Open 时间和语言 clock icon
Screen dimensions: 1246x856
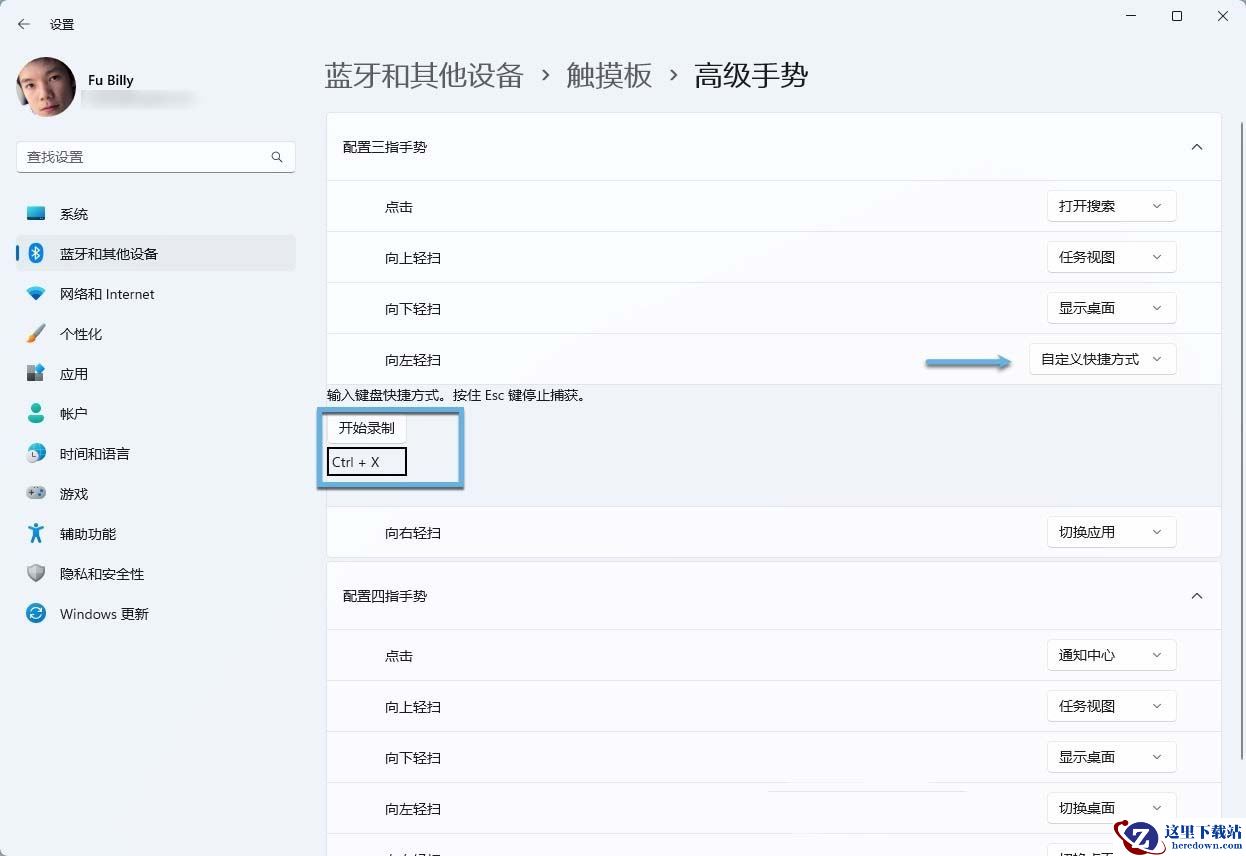[x=36, y=453]
